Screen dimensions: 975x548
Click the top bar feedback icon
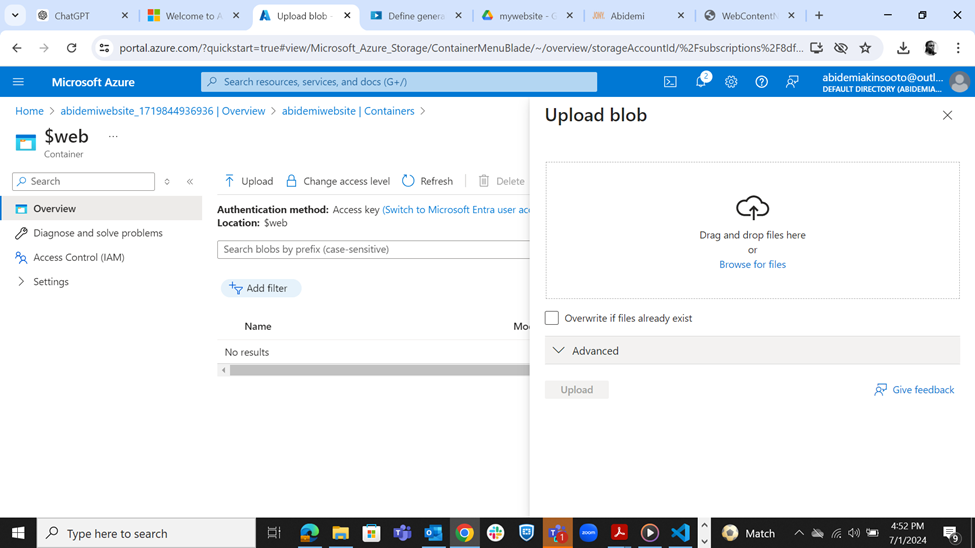pos(792,81)
